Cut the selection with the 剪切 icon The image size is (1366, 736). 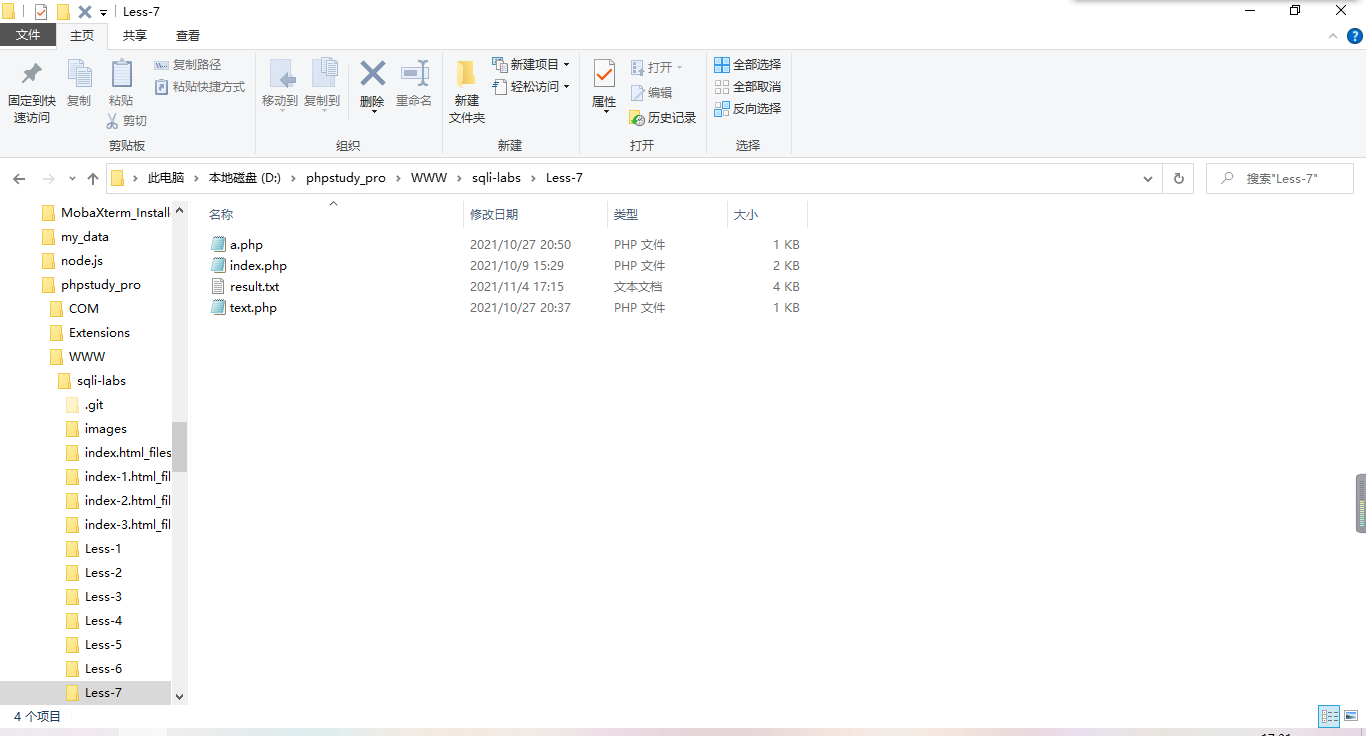point(127,120)
